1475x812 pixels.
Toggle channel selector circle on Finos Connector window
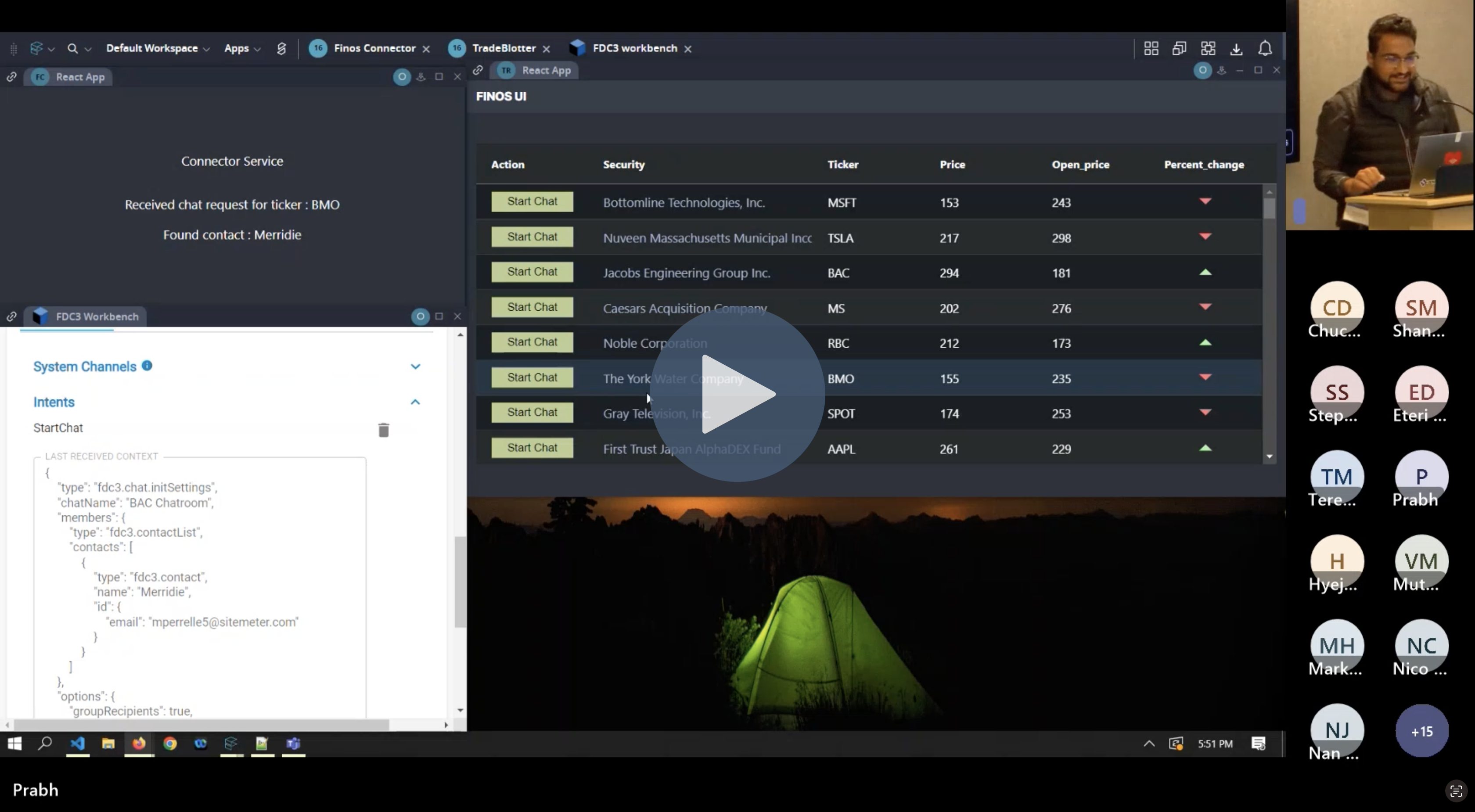(x=402, y=77)
